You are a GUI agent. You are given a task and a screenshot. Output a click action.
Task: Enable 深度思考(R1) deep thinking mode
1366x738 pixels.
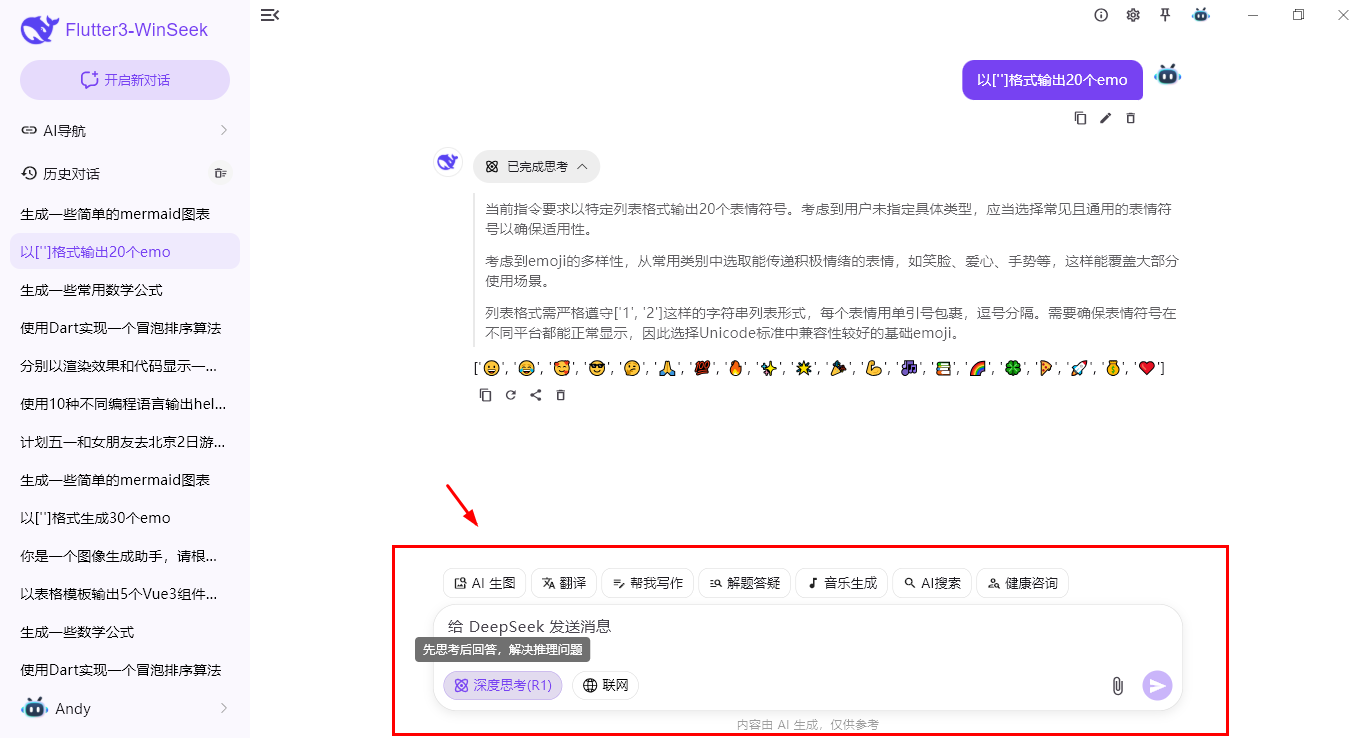[502, 685]
